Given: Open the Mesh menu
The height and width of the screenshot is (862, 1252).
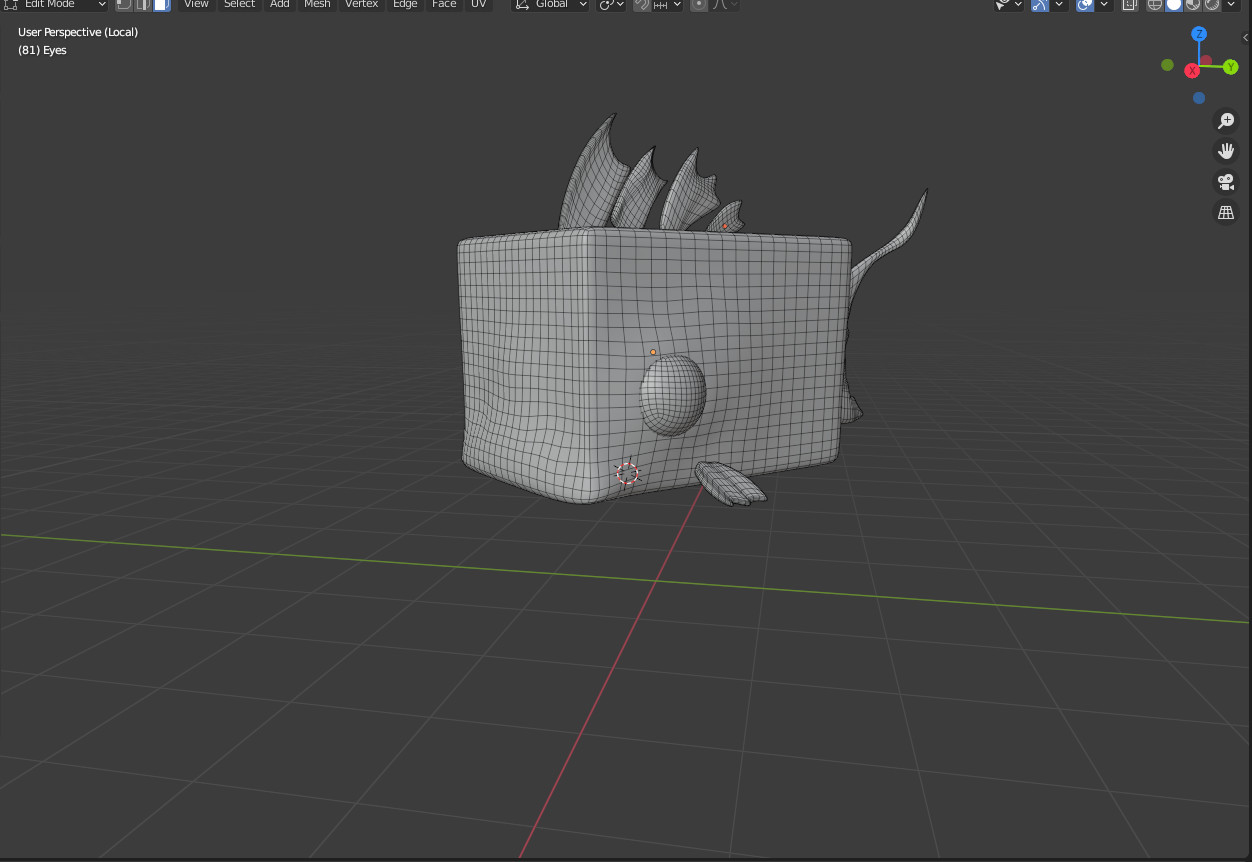Looking at the screenshot, I should pyautogui.click(x=317, y=4).
